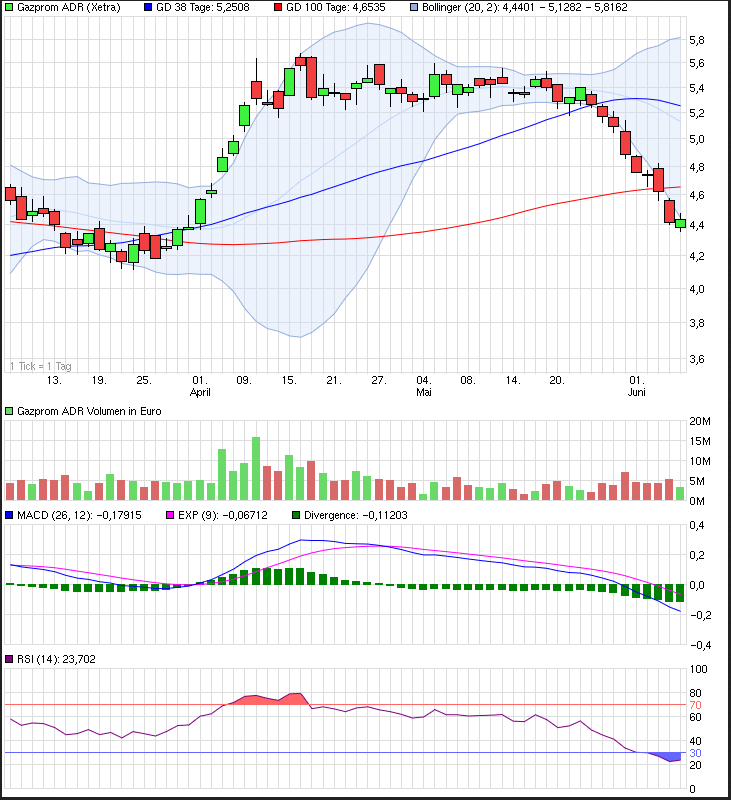This screenshot has height=800, width=731.
Task: Click the 'April' month label on the axis
Action: pos(200,392)
